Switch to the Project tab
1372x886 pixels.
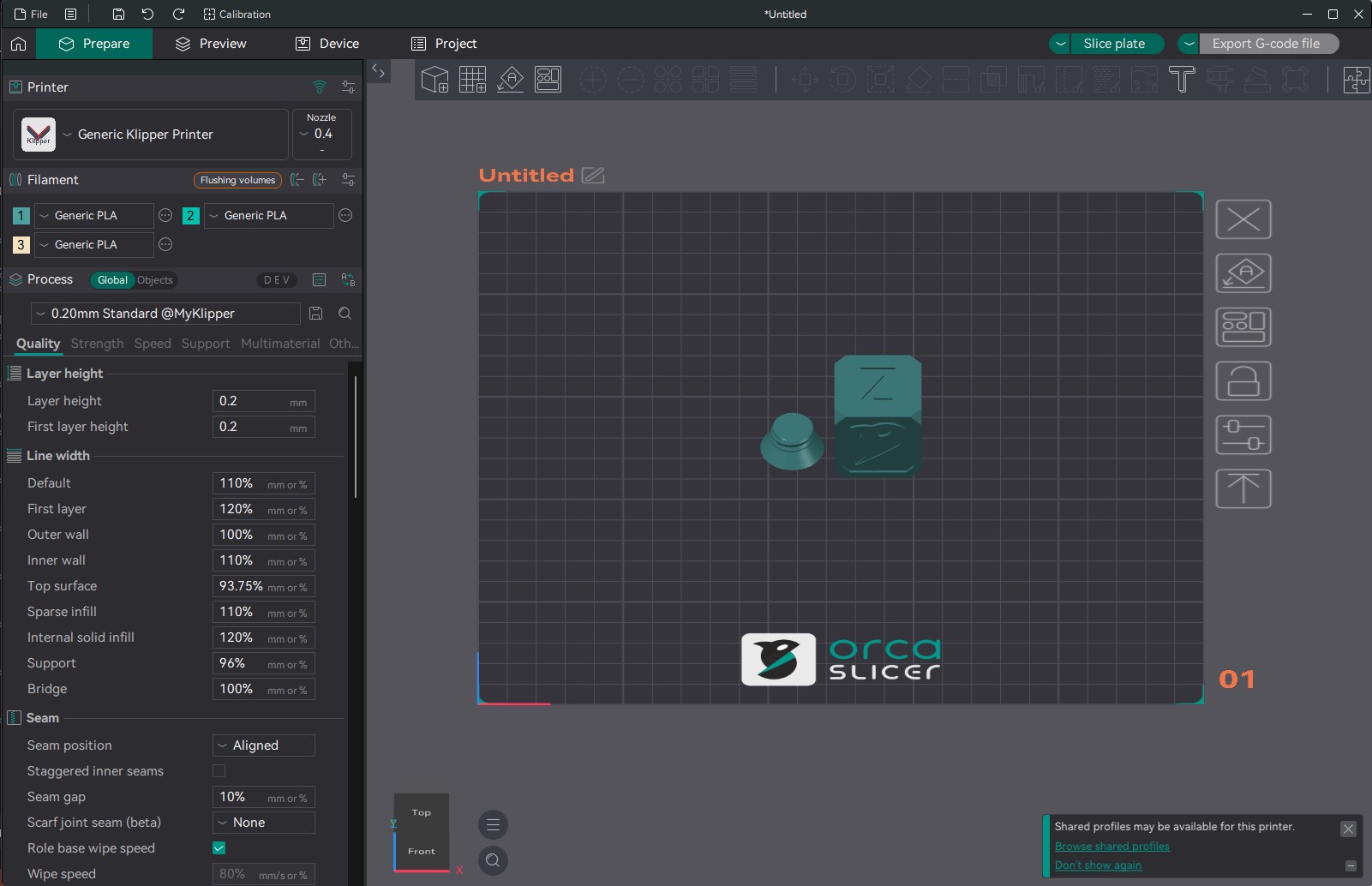coord(444,44)
